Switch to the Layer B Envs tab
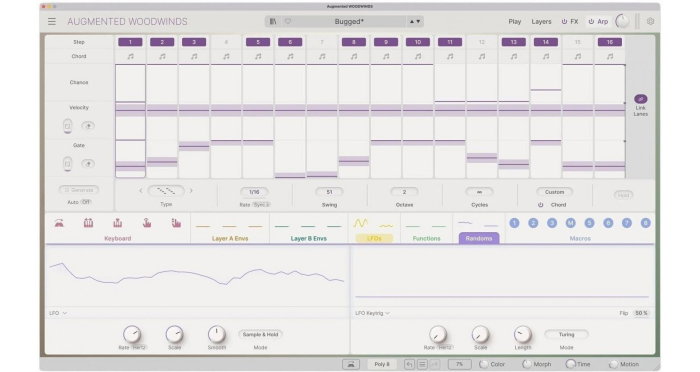This screenshot has height=372, width=700. (x=308, y=238)
